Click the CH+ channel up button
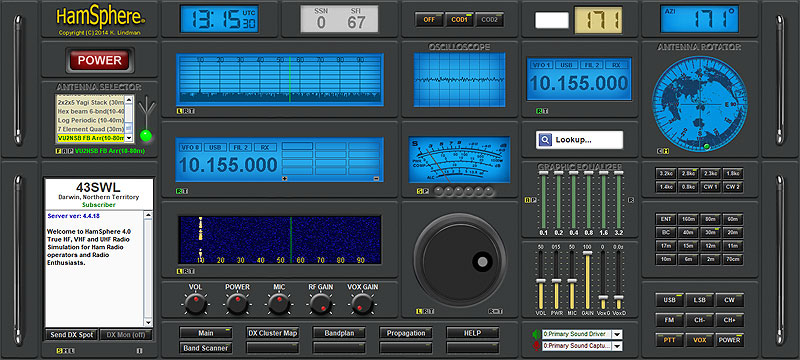The image size is (800, 360). (730, 320)
